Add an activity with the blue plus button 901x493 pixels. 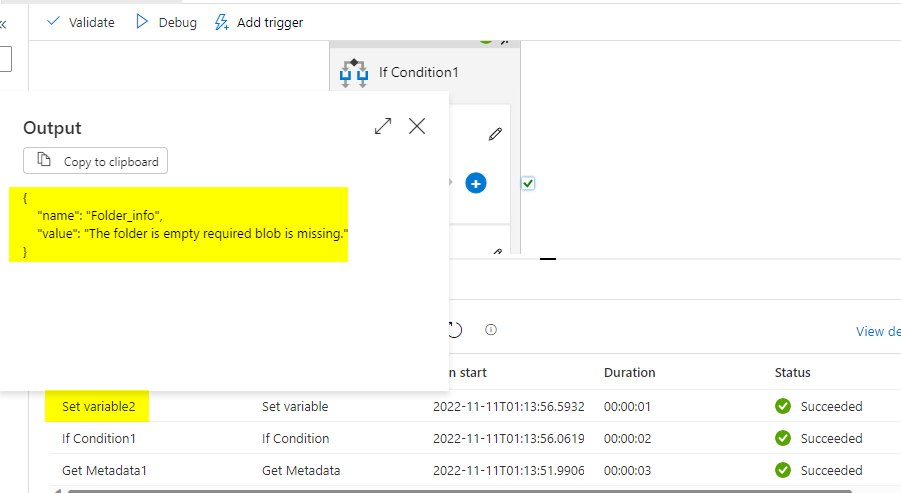pos(475,183)
